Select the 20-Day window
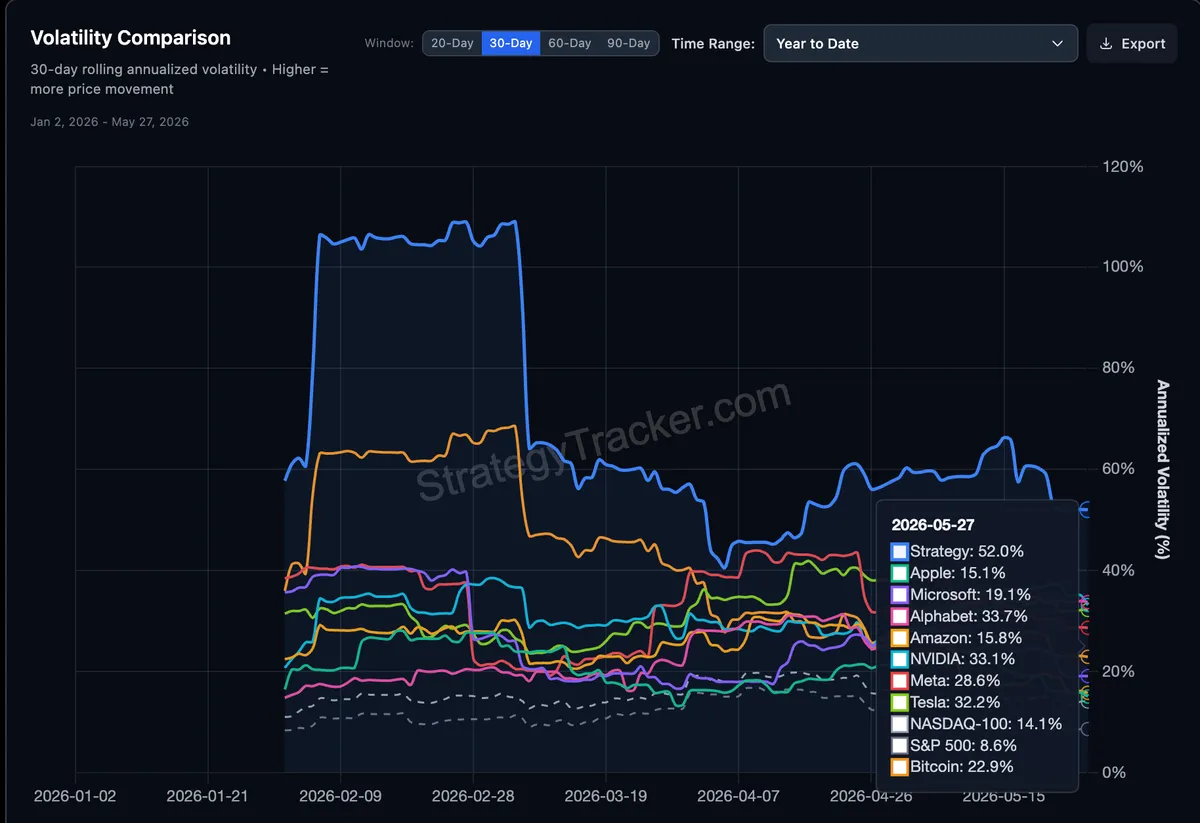Viewport: 1200px width, 823px height. tap(452, 43)
